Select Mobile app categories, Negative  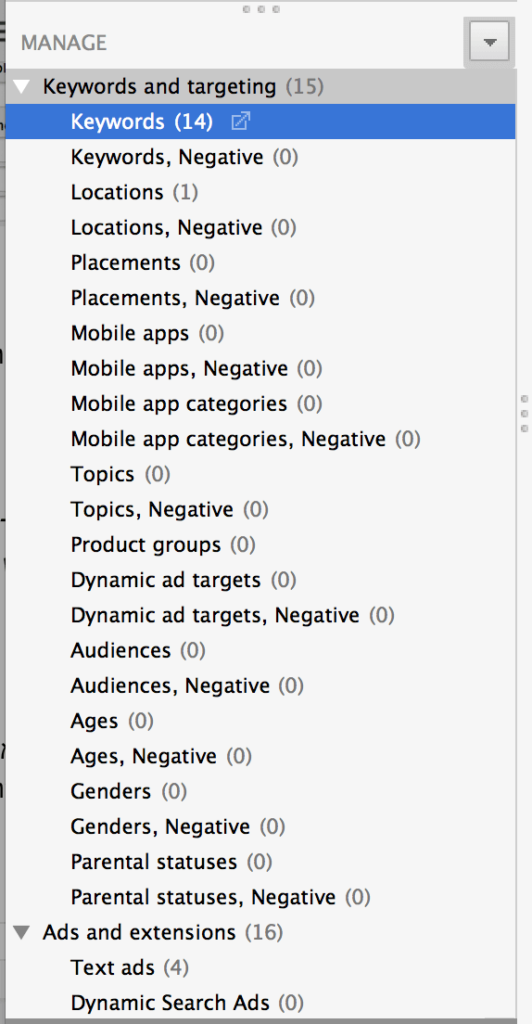click(x=260, y=440)
